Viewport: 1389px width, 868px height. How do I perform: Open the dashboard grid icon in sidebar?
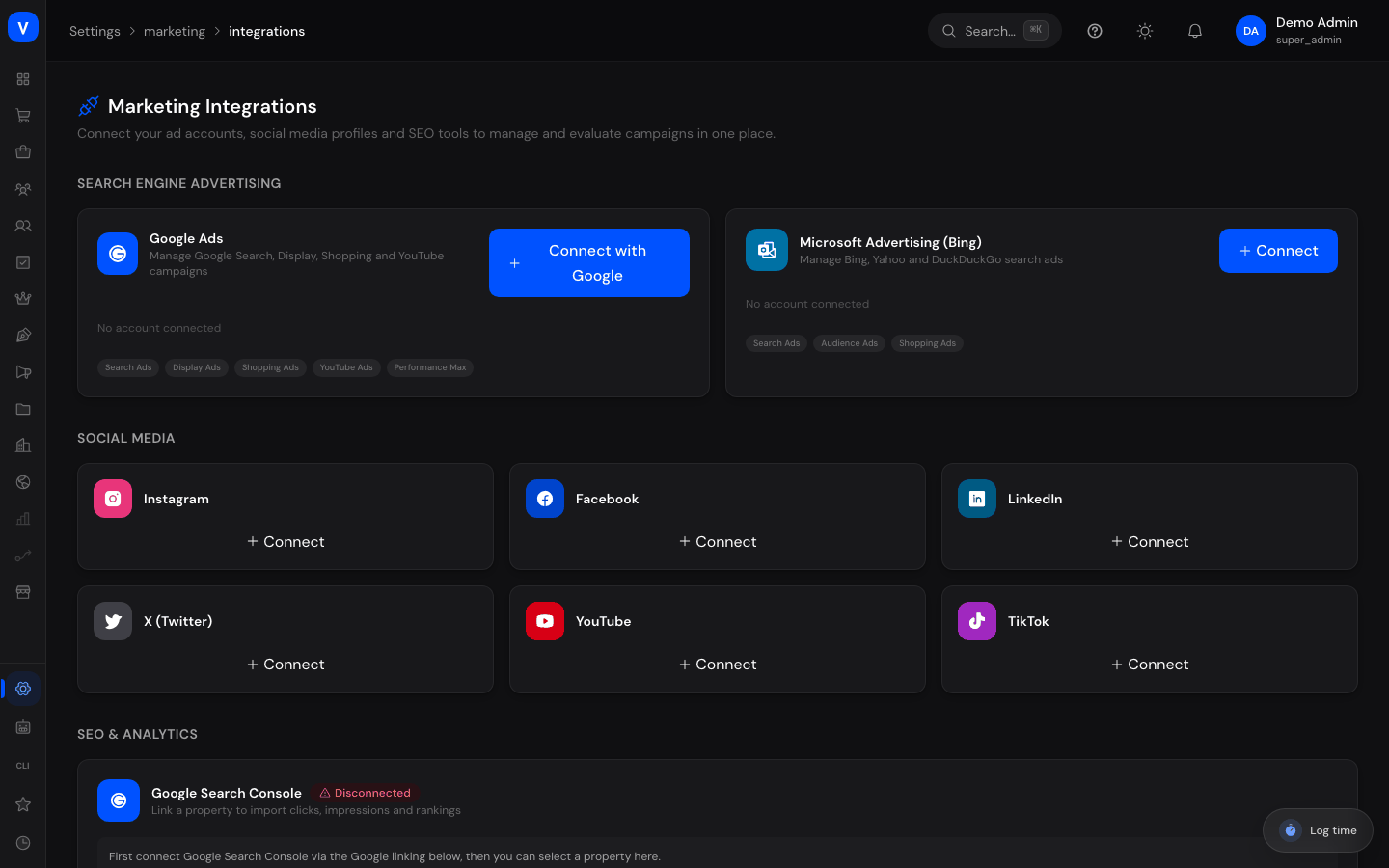tap(23, 79)
